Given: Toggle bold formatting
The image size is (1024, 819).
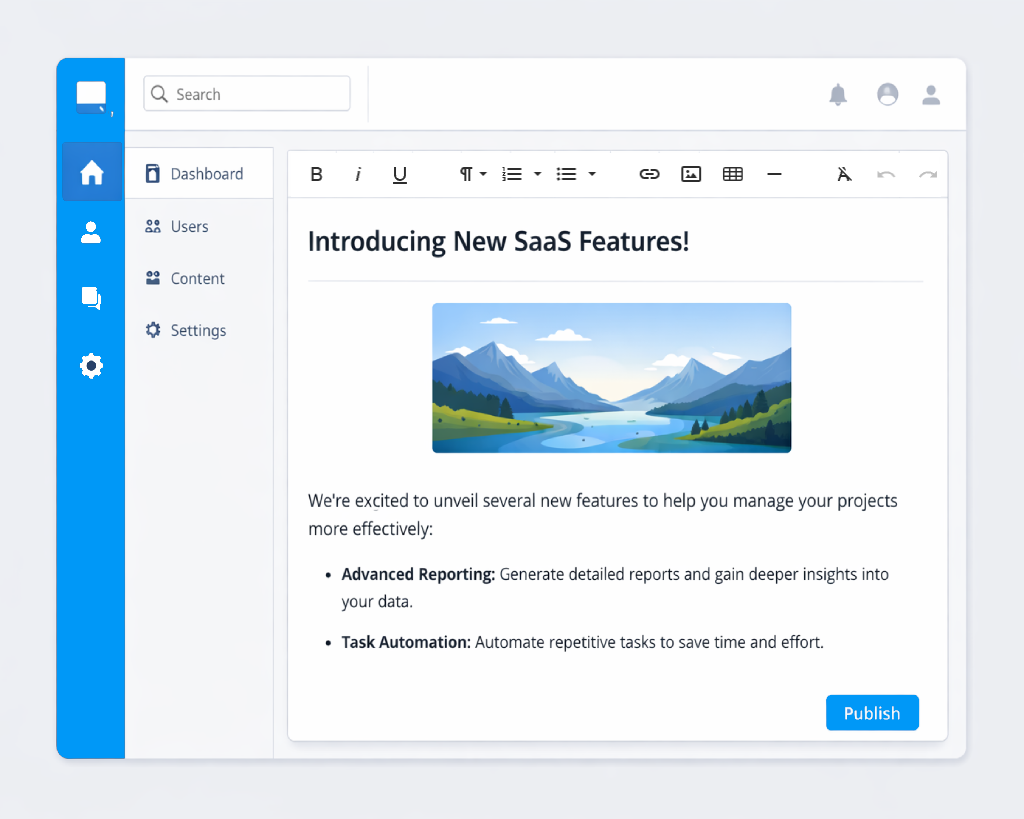Looking at the screenshot, I should tap(317, 174).
